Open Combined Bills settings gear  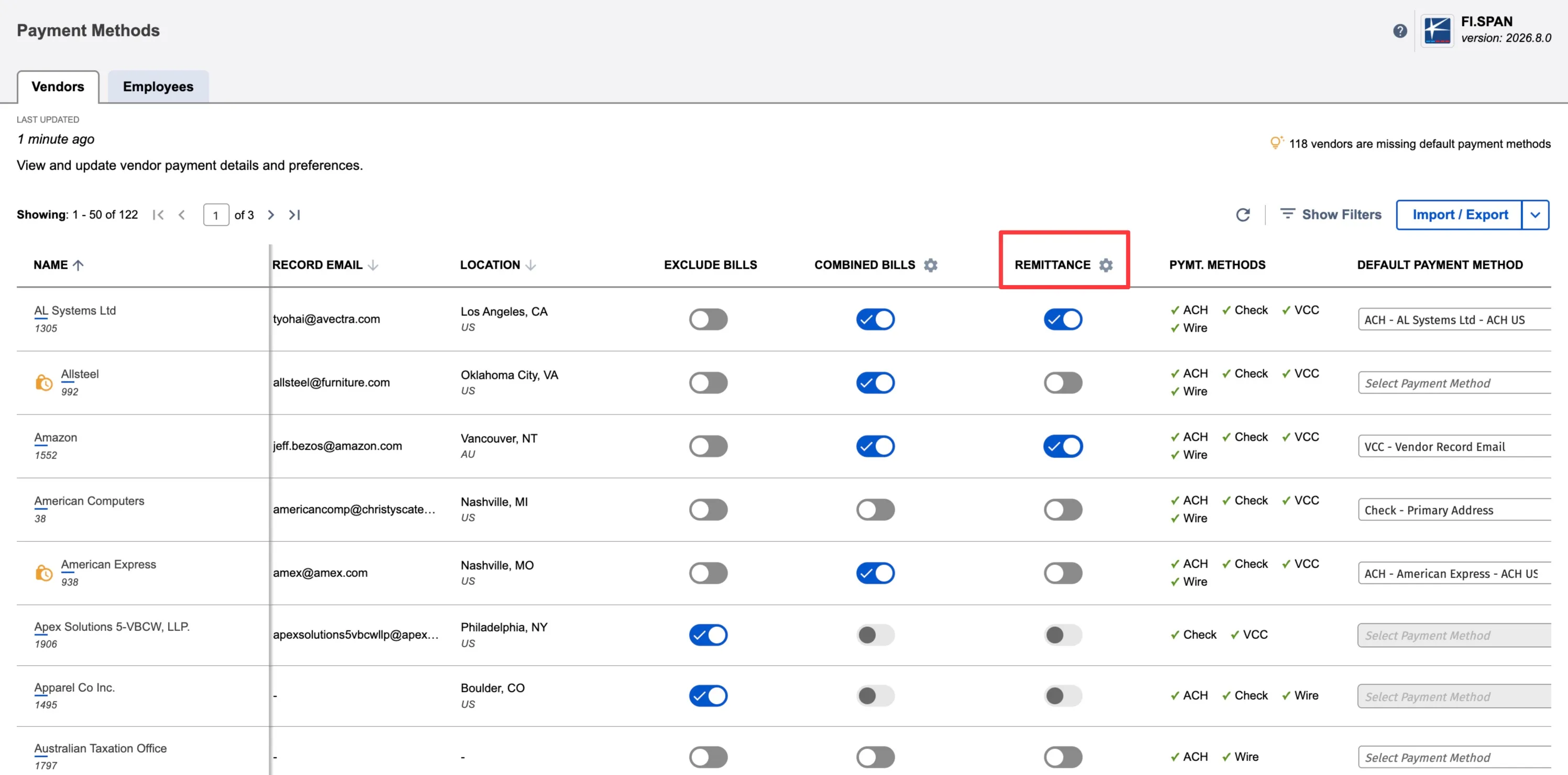pyautogui.click(x=930, y=265)
